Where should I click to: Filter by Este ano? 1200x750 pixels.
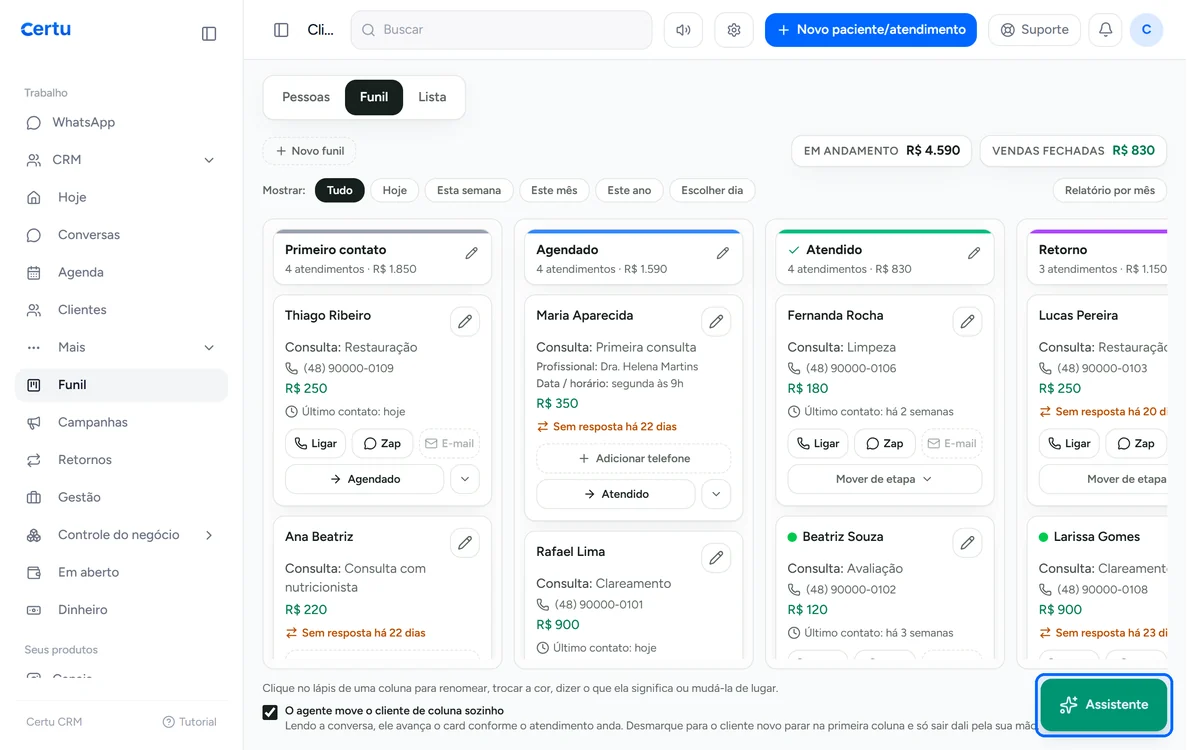click(x=629, y=190)
